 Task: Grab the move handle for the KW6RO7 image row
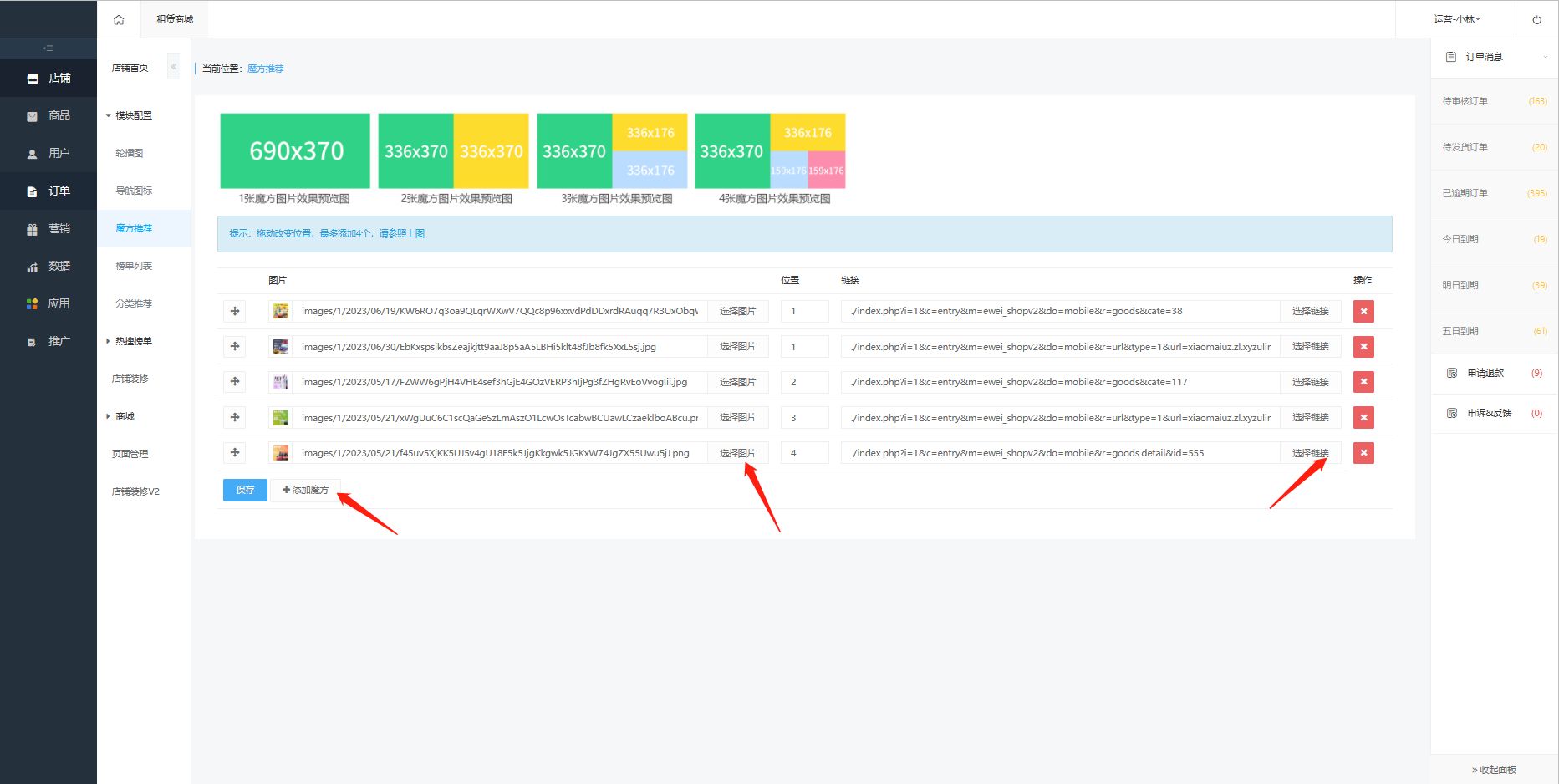tap(235, 311)
